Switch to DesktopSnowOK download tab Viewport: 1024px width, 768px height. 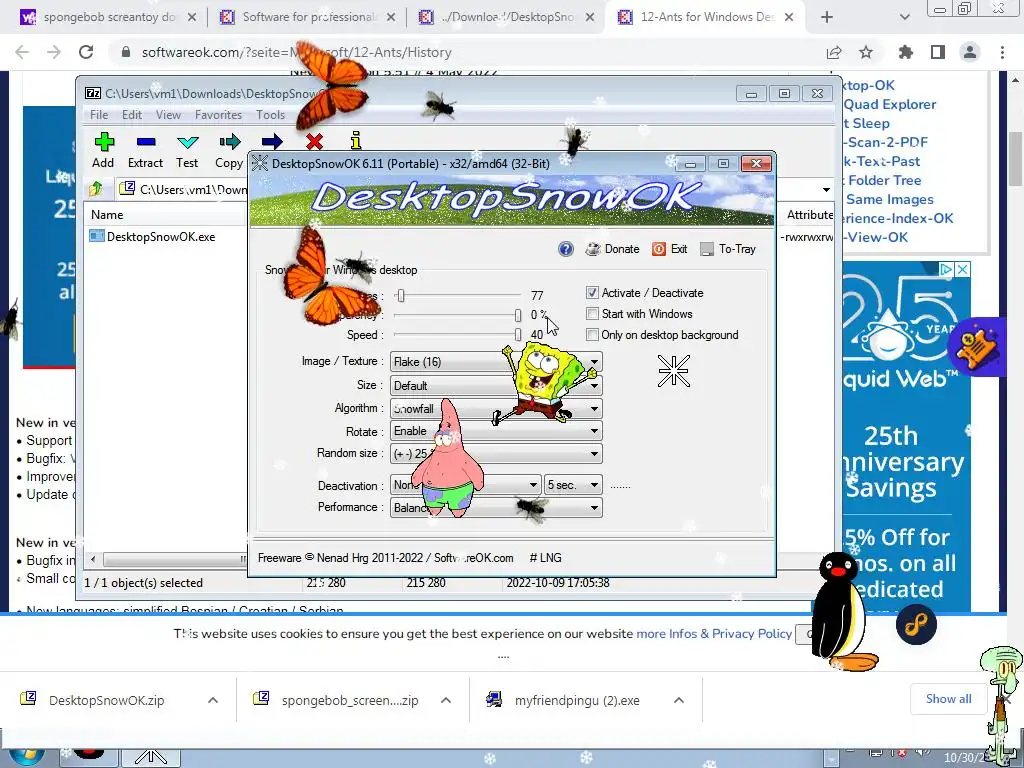click(506, 17)
